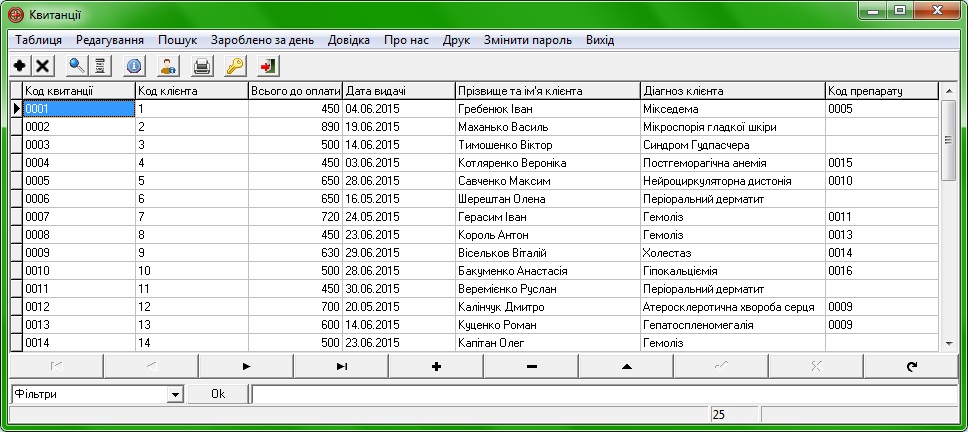Select the Нейроциркуляторна дистонія cell
Screen dimensions: 968x432
point(733,181)
